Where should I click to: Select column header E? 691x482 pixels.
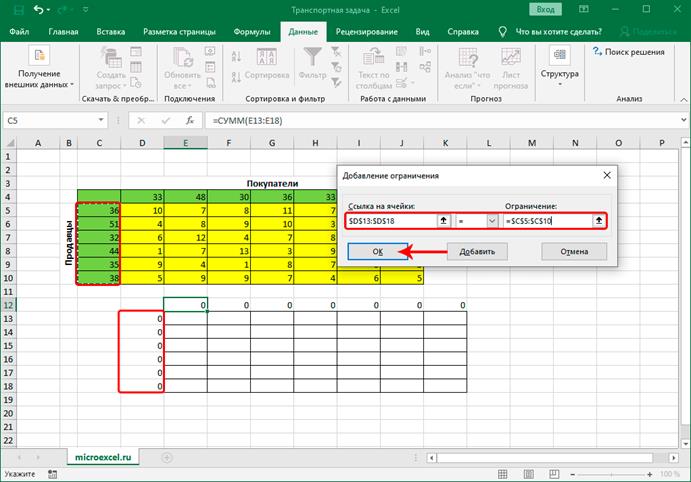click(186, 143)
